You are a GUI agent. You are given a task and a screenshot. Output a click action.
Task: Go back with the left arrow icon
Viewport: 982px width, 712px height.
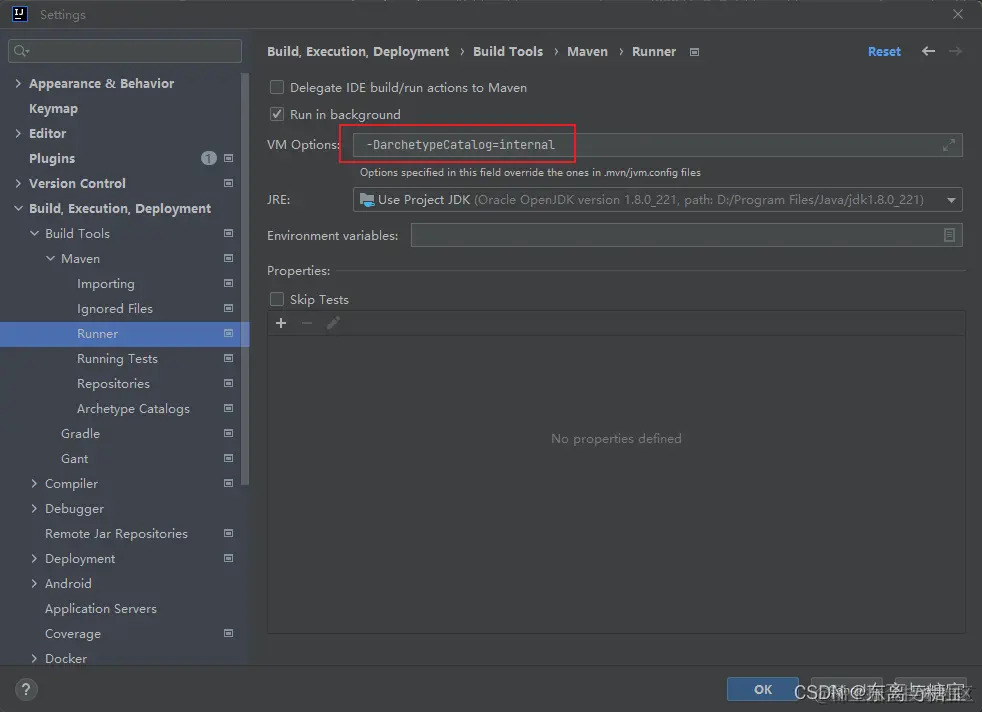click(x=928, y=51)
